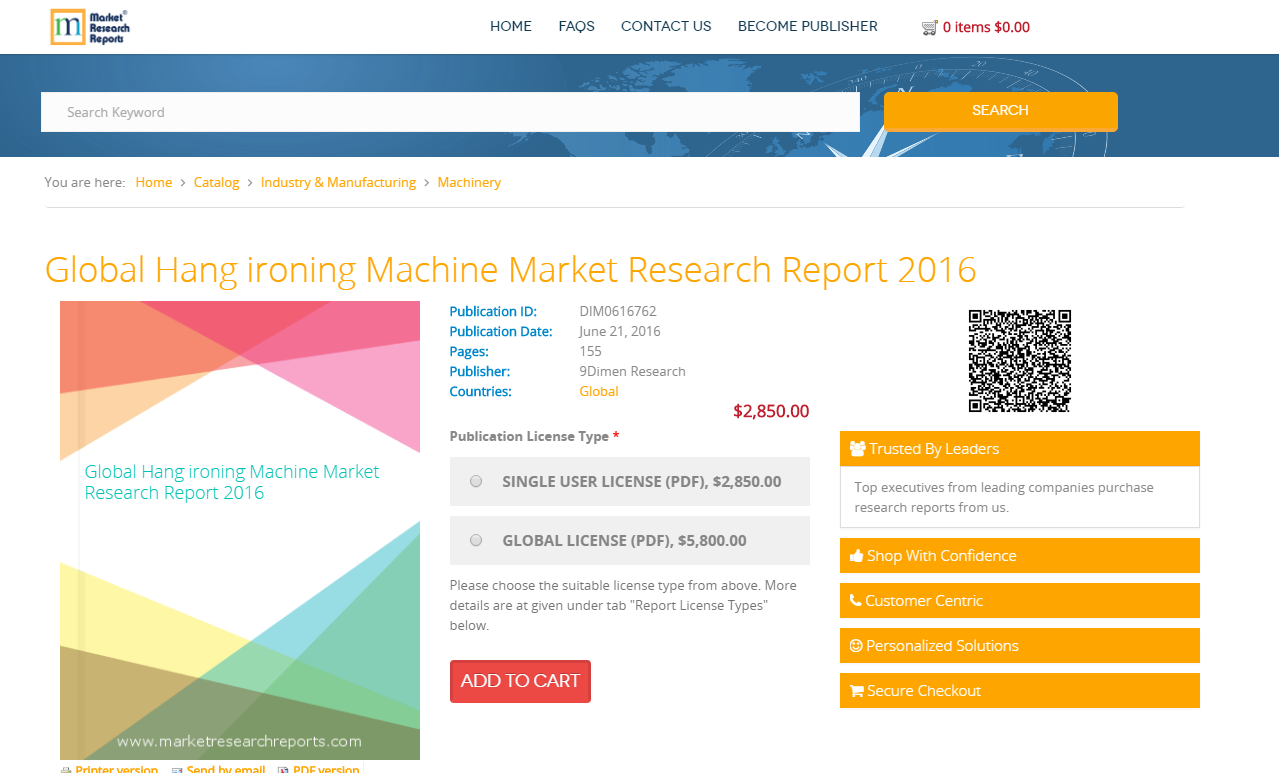Click publisher name 9Dimen Research
Image resolution: width=1279 pixels, height=773 pixels.
[633, 371]
